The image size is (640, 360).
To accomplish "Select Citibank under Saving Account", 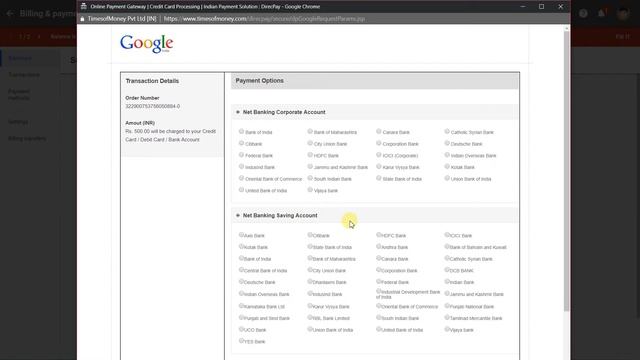I will pyautogui.click(x=310, y=235).
